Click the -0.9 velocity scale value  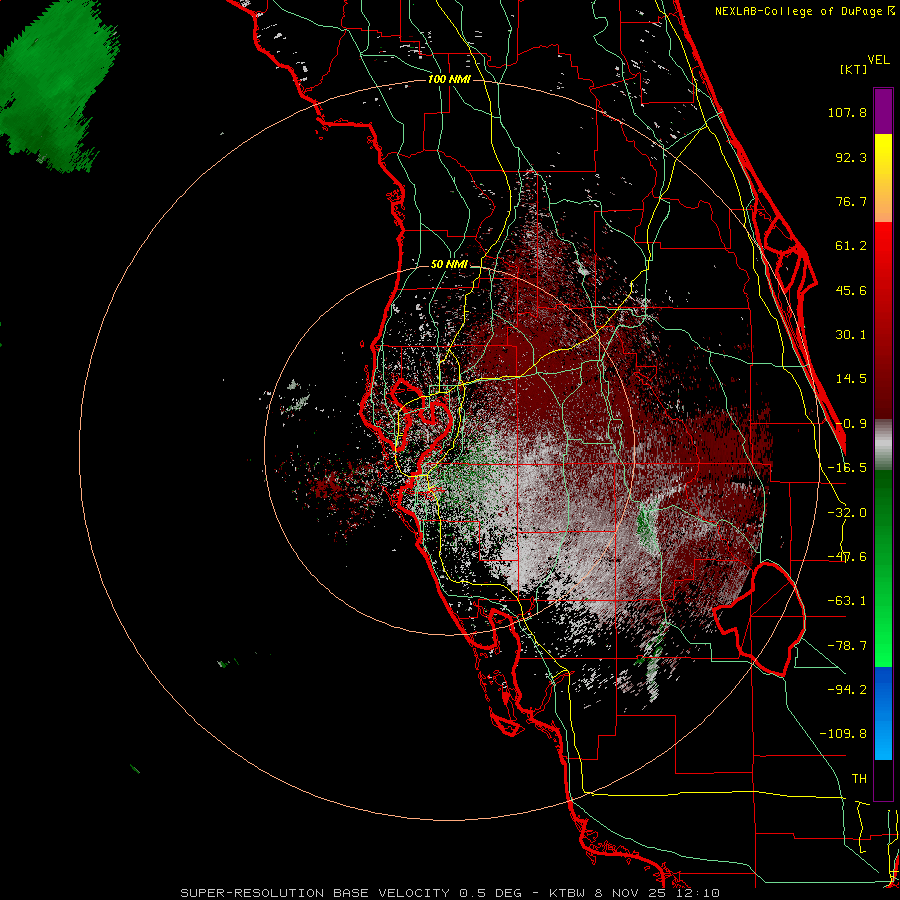click(x=851, y=424)
